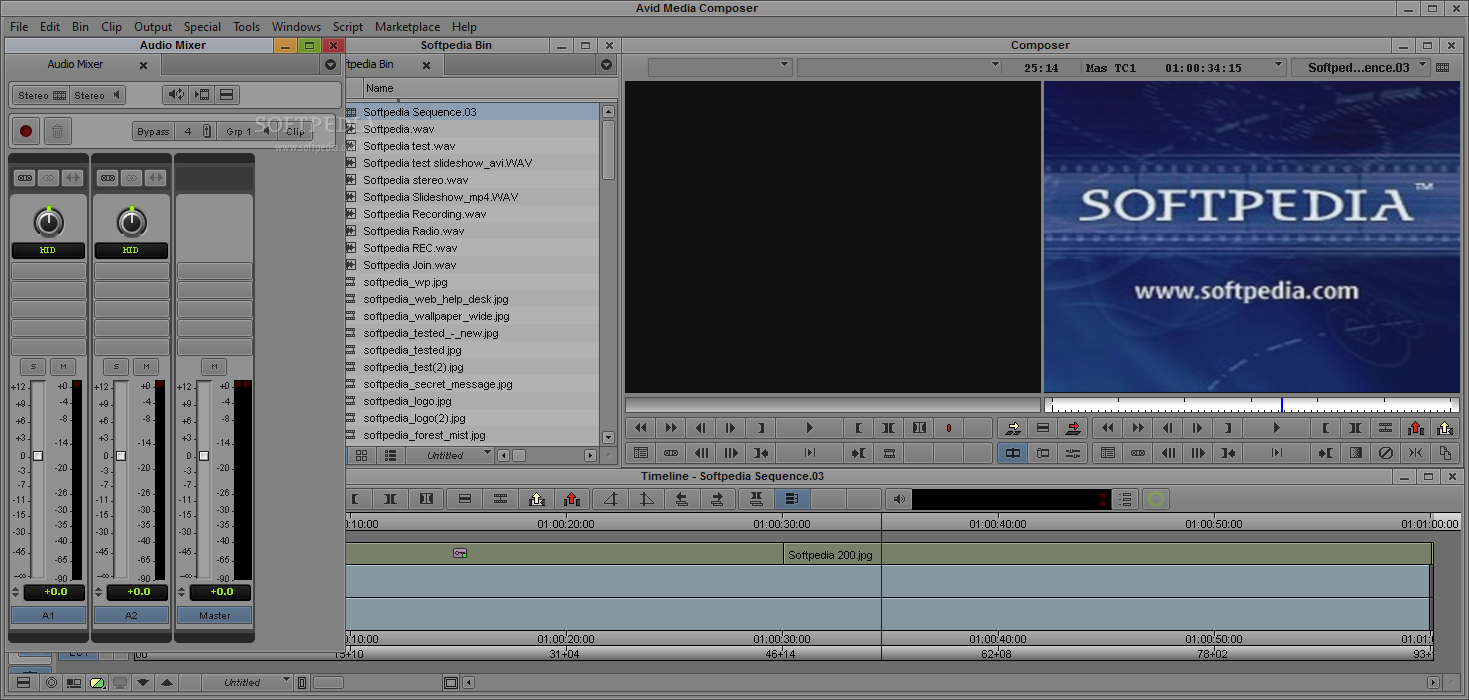Toggle Trim Mode highlighted button in Composer

pyautogui.click(x=1012, y=453)
